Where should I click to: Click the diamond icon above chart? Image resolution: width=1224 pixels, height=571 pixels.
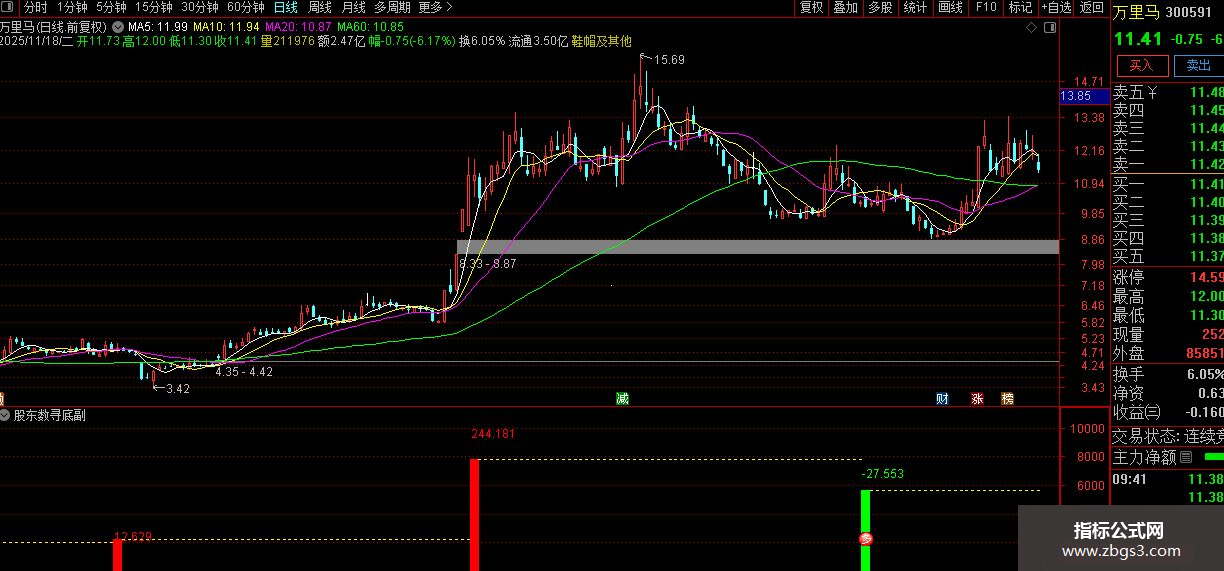1033,28
